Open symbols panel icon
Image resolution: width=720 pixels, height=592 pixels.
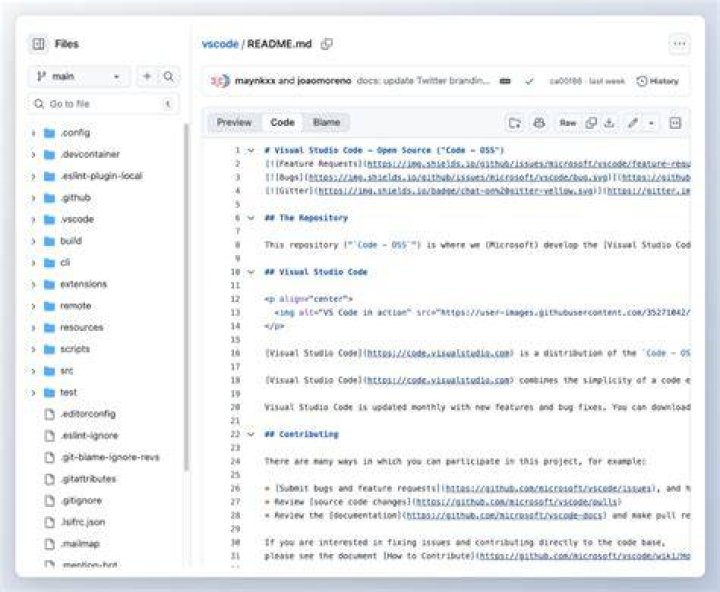675,123
